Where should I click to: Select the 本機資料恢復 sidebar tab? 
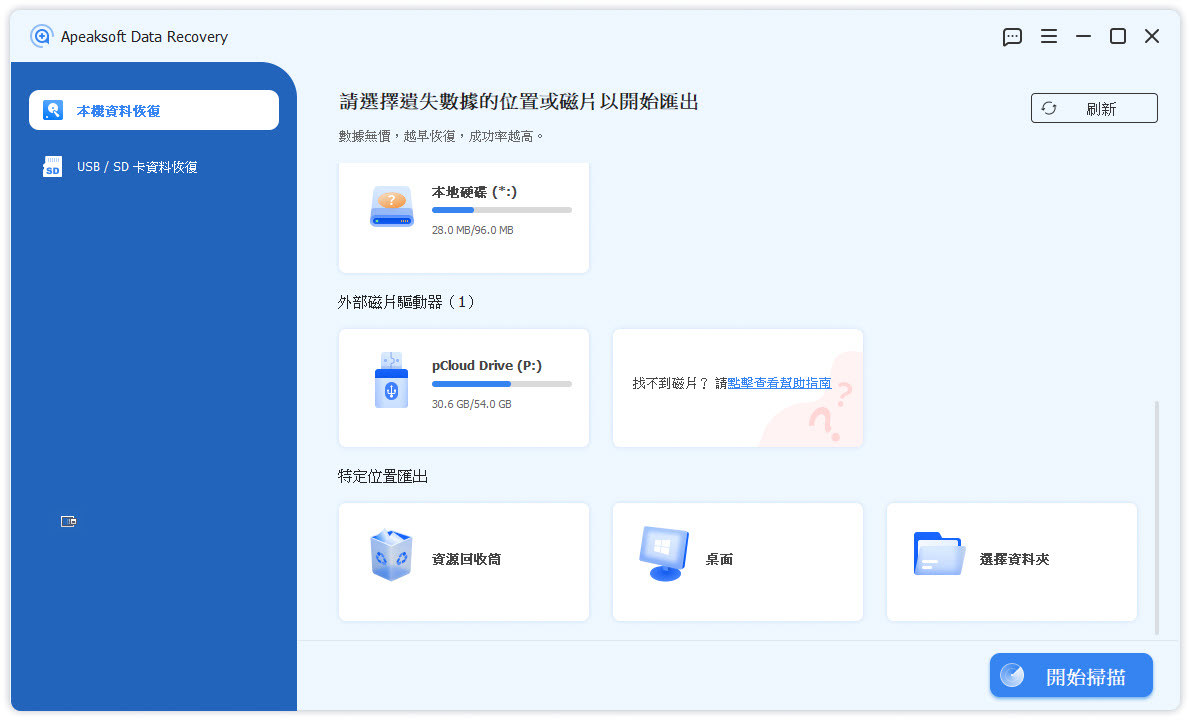click(x=154, y=110)
